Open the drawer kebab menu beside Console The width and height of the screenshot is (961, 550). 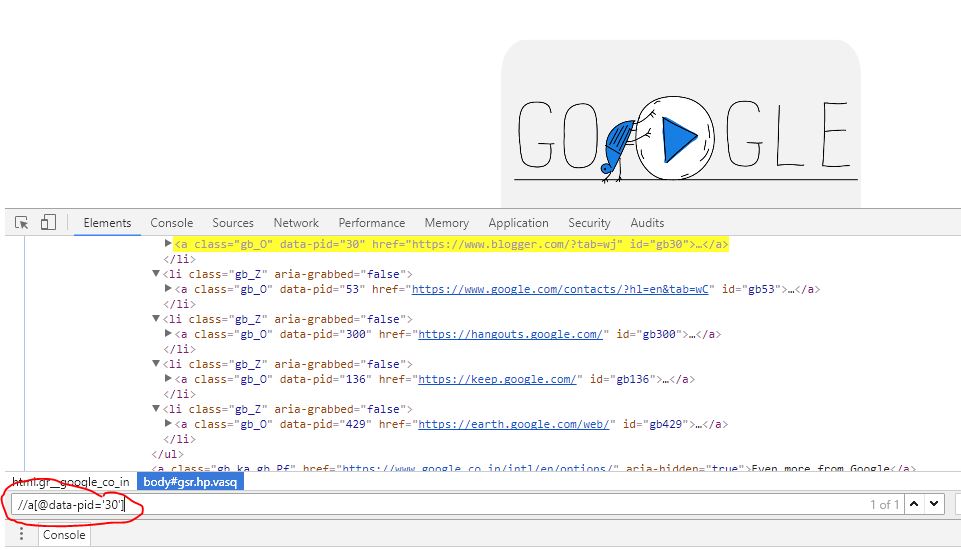[x=21, y=535]
